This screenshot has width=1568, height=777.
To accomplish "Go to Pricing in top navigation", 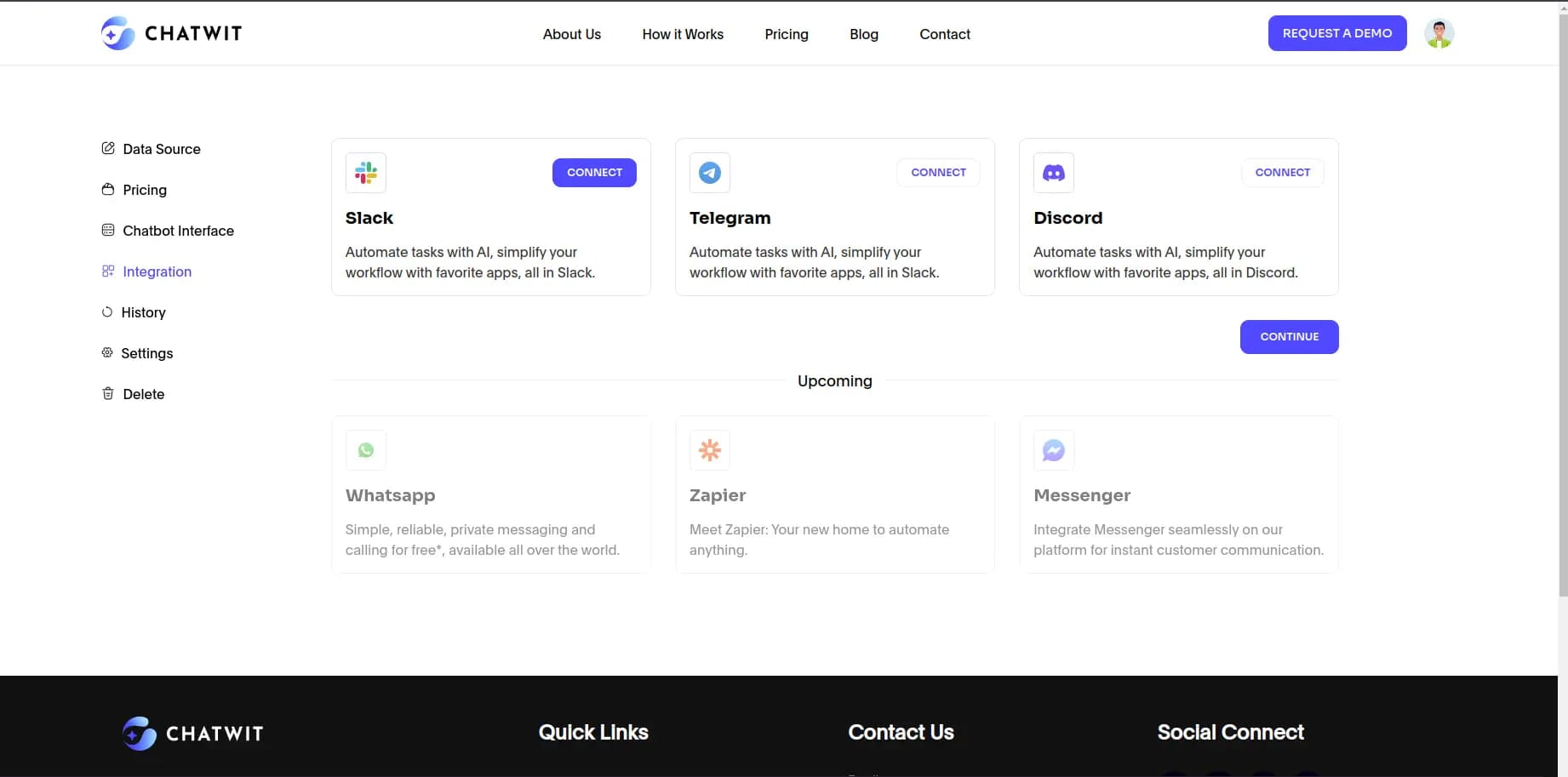I will pos(787,34).
